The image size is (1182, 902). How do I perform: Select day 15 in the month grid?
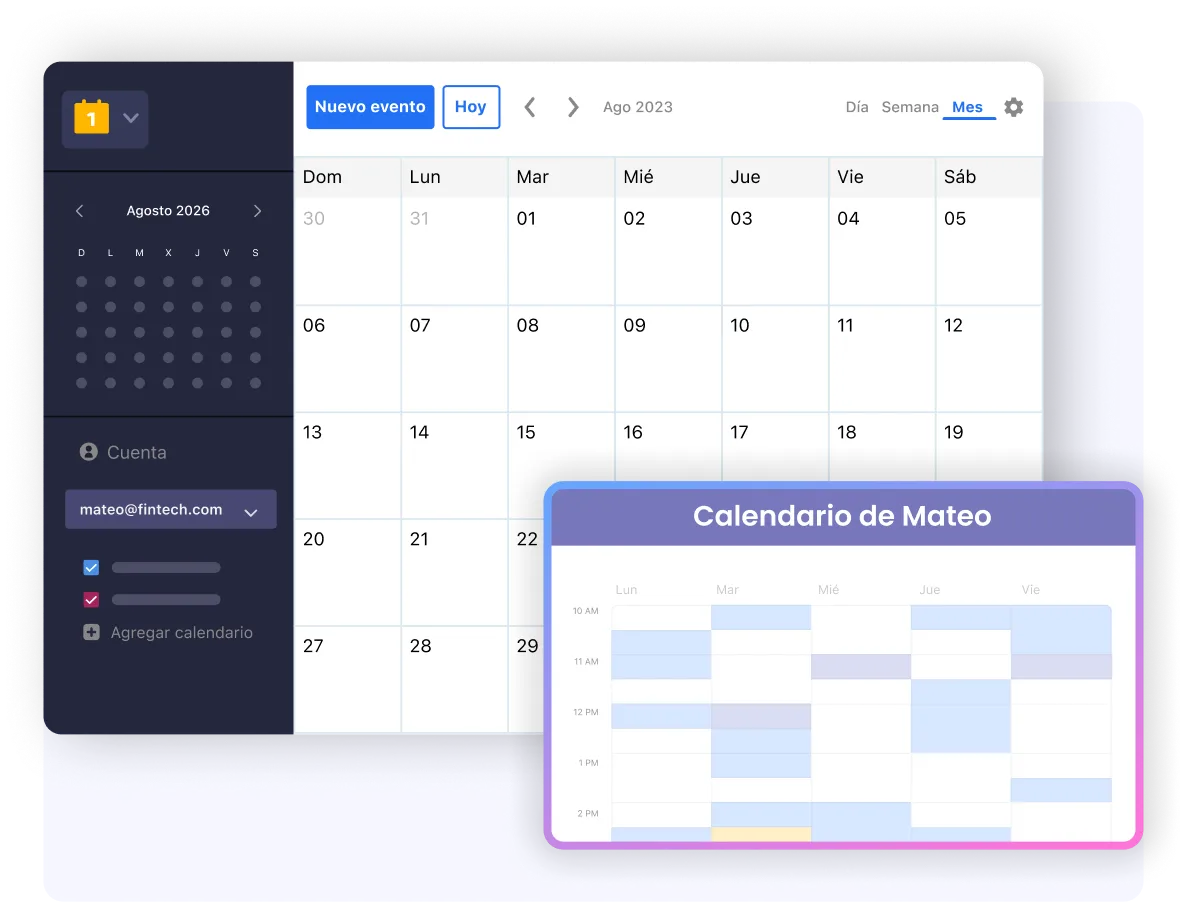[x=560, y=465]
